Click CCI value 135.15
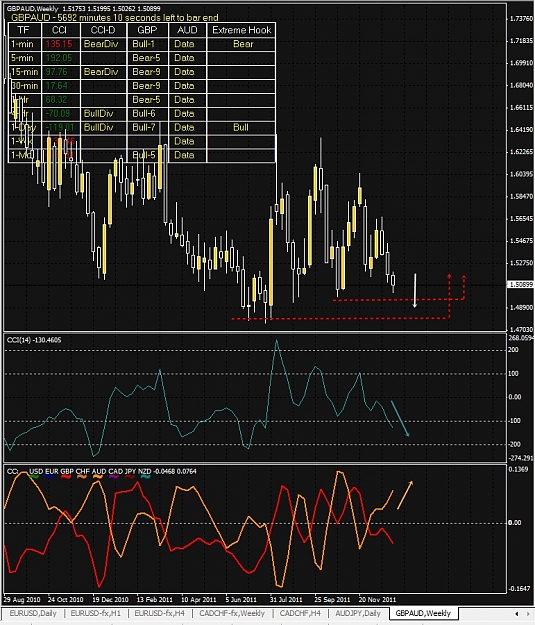535x625 pixels. point(59,44)
